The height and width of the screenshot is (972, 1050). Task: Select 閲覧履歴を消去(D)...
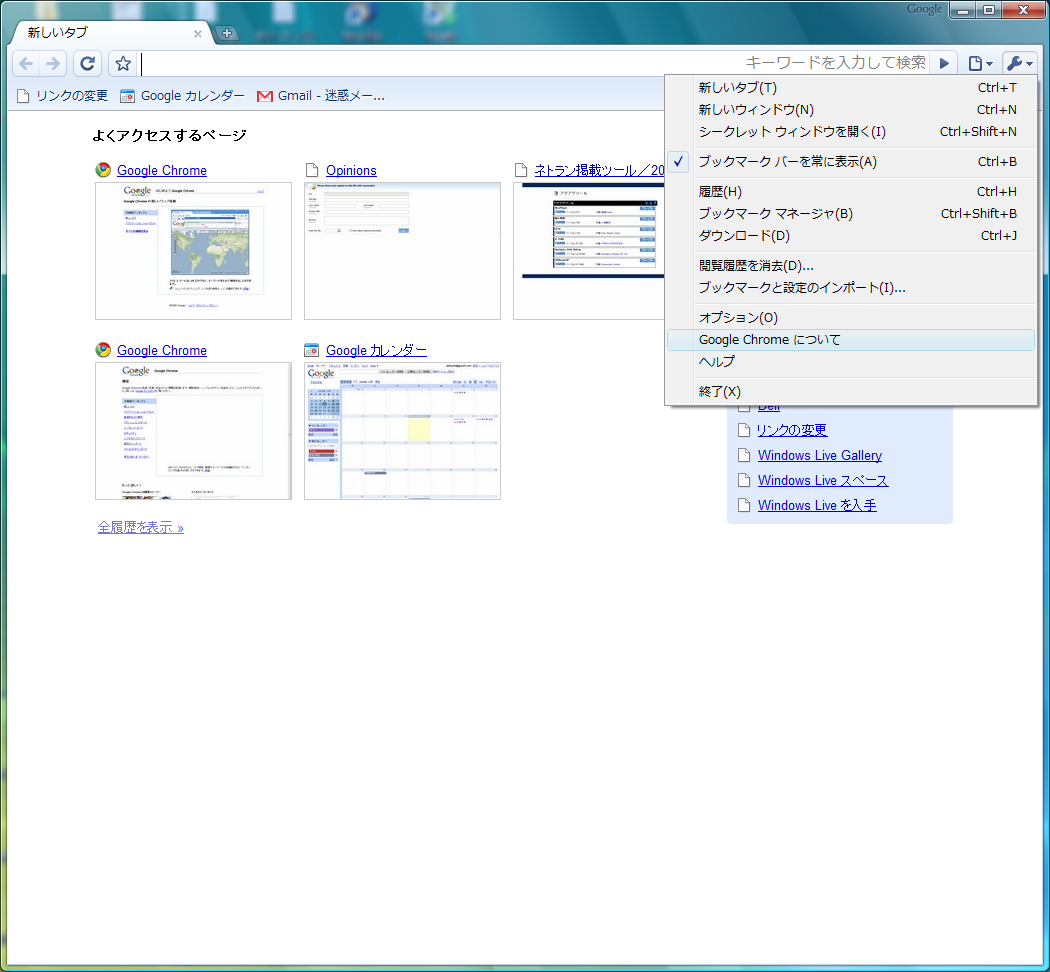click(850, 266)
